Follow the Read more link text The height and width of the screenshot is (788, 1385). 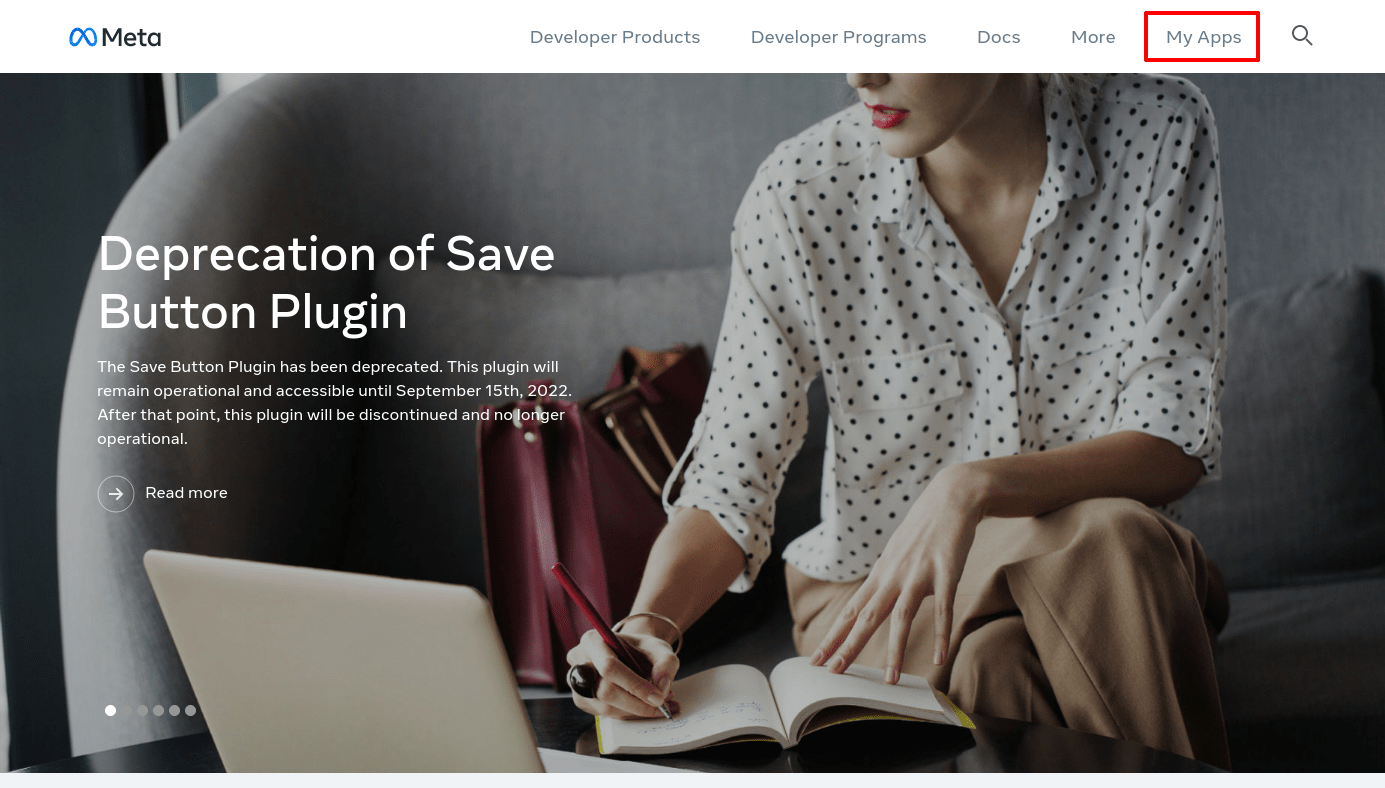pos(186,493)
